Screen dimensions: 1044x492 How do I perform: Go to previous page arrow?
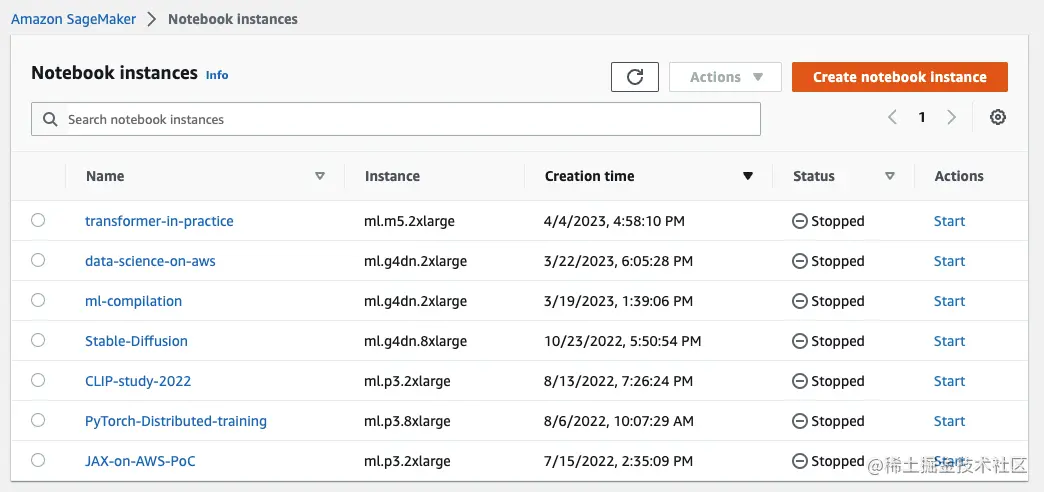click(892, 118)
